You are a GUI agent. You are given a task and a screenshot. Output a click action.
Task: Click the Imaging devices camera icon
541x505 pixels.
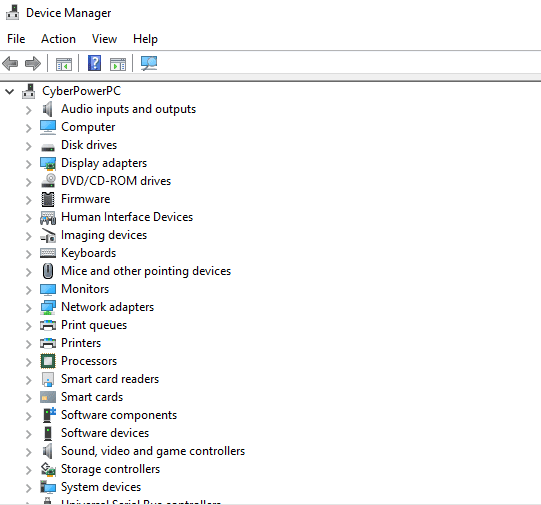coord(48,236)
